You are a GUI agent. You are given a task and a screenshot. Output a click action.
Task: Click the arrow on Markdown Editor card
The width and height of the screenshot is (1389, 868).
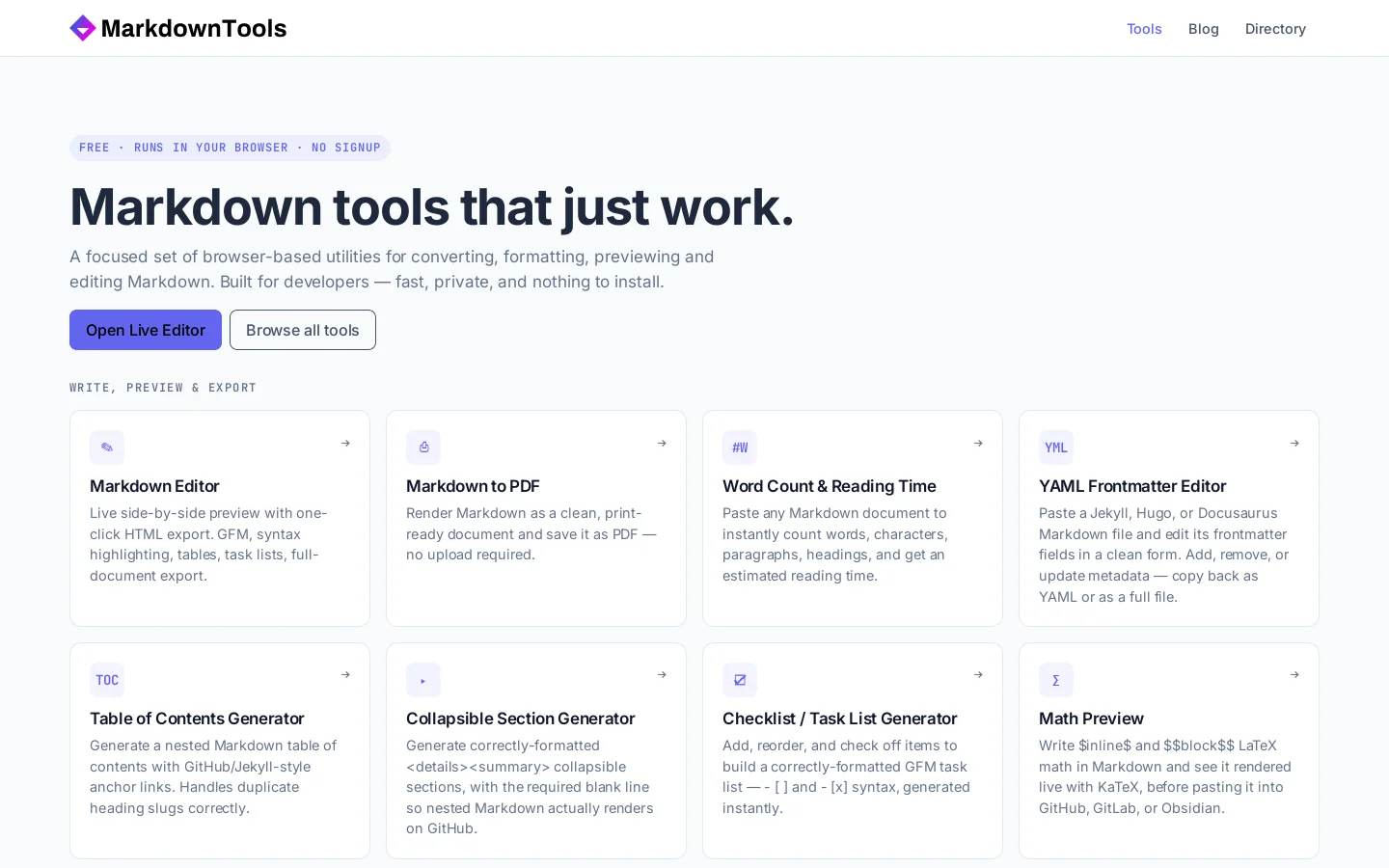click(345, 444)
